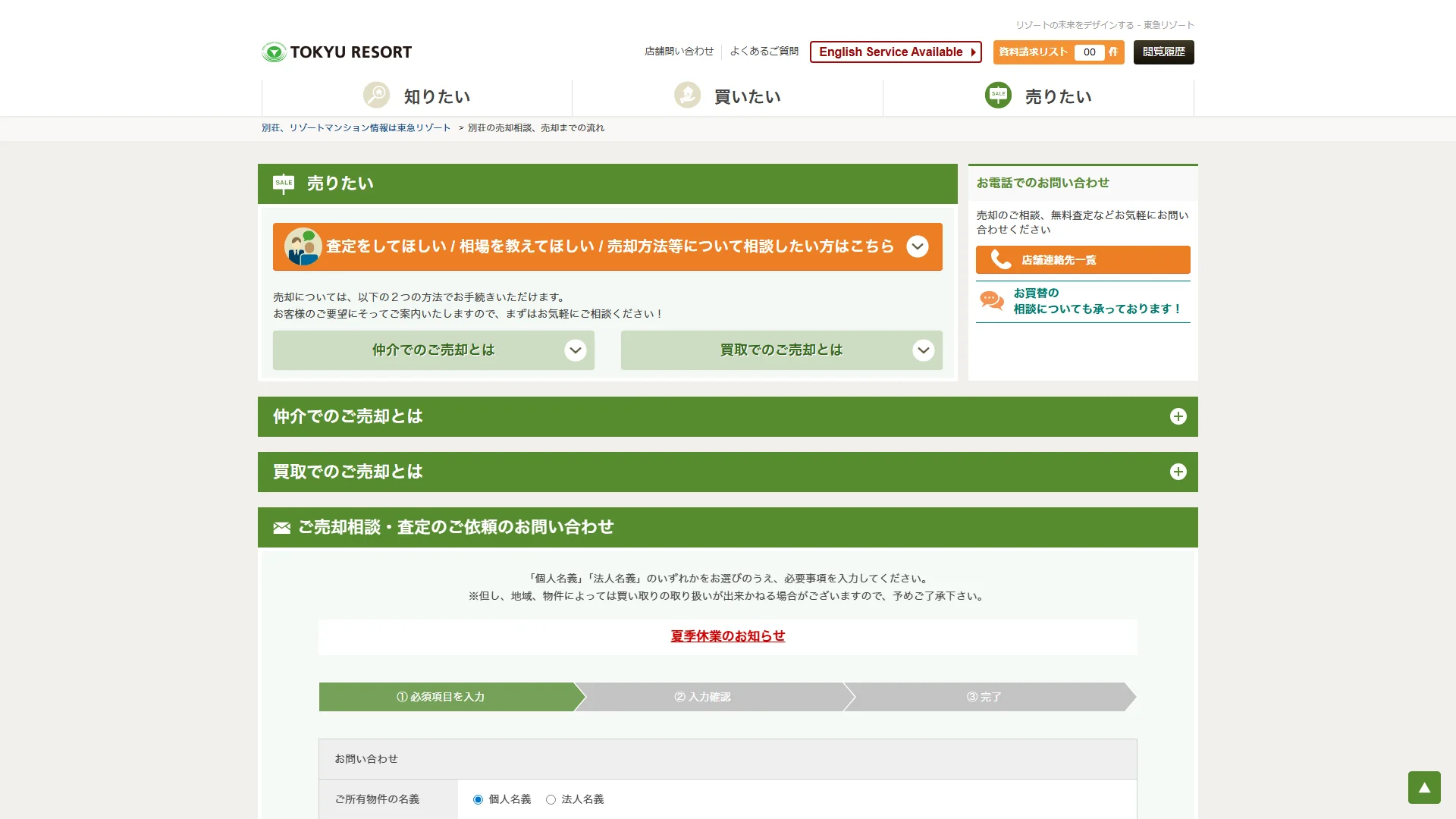This screenshot has height=819, width=1456.
Task: Click the English Service Available button
Action: pos(896,52)
